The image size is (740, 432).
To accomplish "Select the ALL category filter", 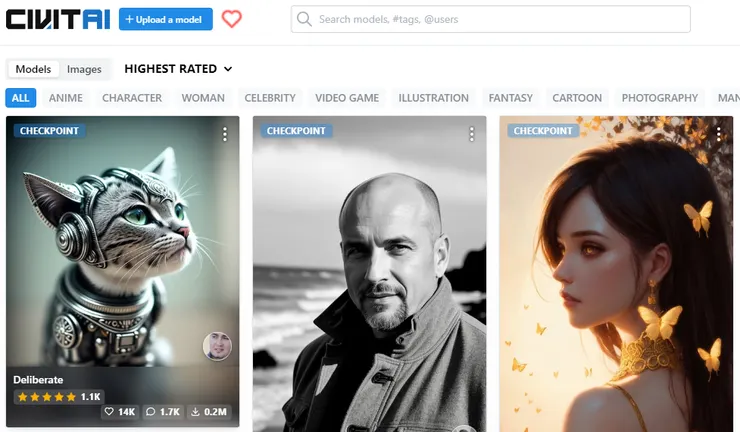I will (20, 98).
